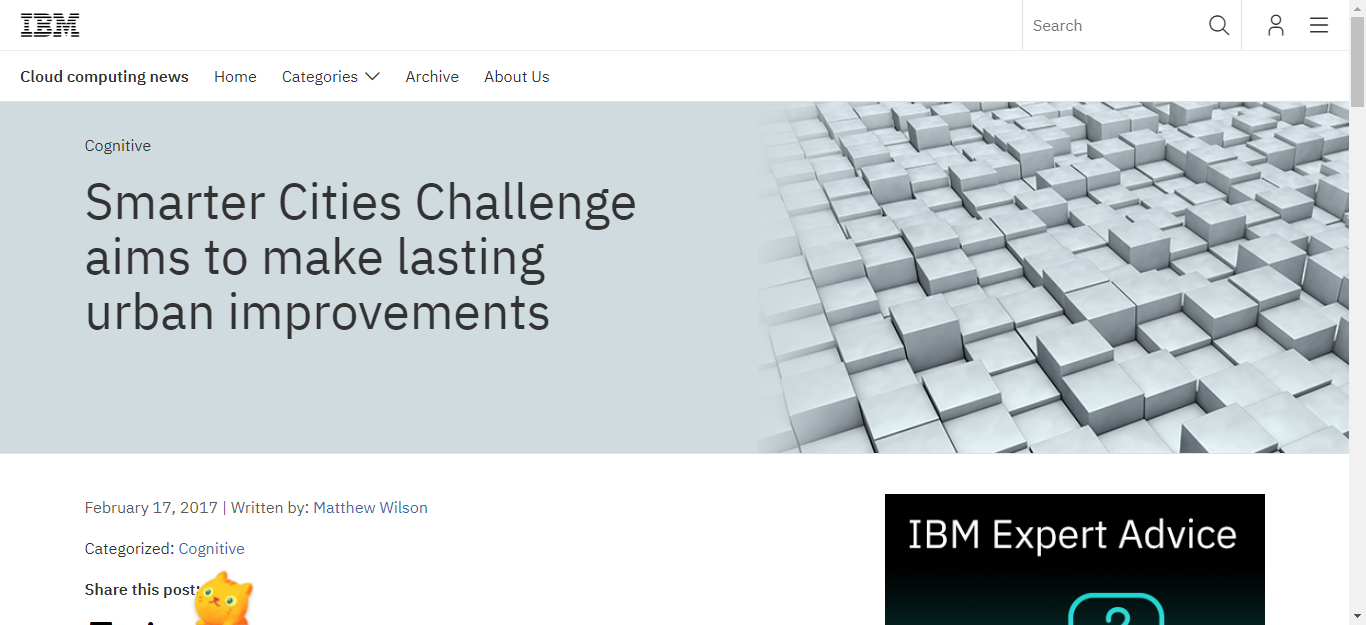Open the Cognitive category link

click(211, 548)
